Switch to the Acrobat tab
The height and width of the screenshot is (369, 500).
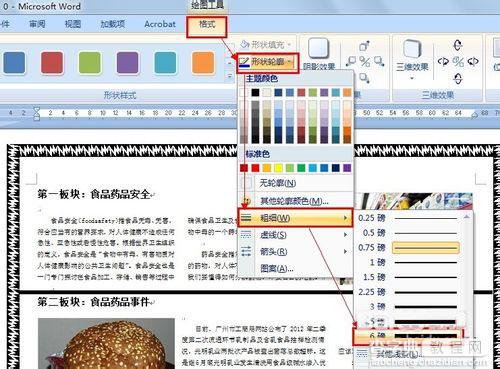(x=160, y=24)
